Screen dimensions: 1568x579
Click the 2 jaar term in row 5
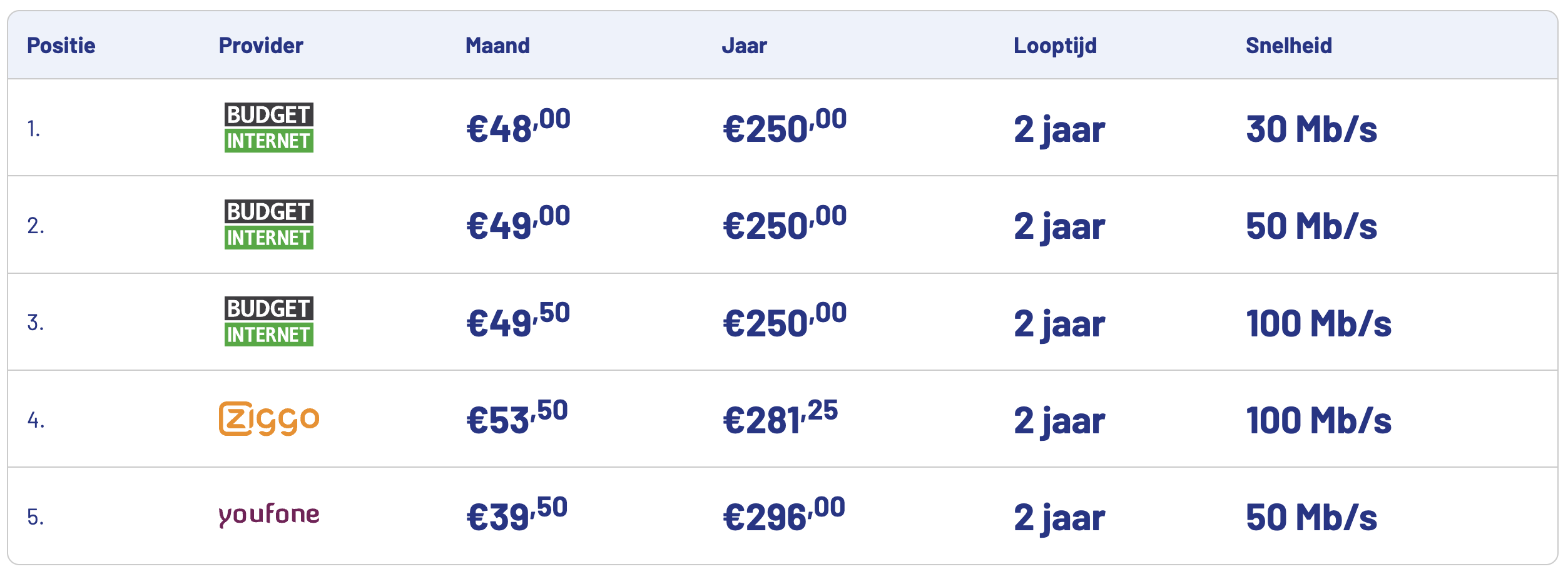tap(1059, 517)
